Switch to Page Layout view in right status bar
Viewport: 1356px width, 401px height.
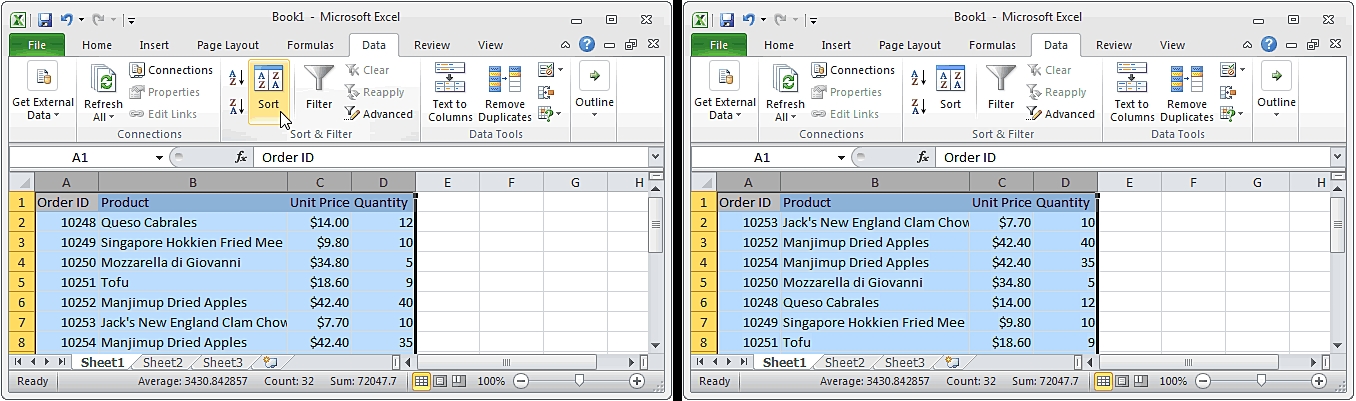pos(1122,381)
